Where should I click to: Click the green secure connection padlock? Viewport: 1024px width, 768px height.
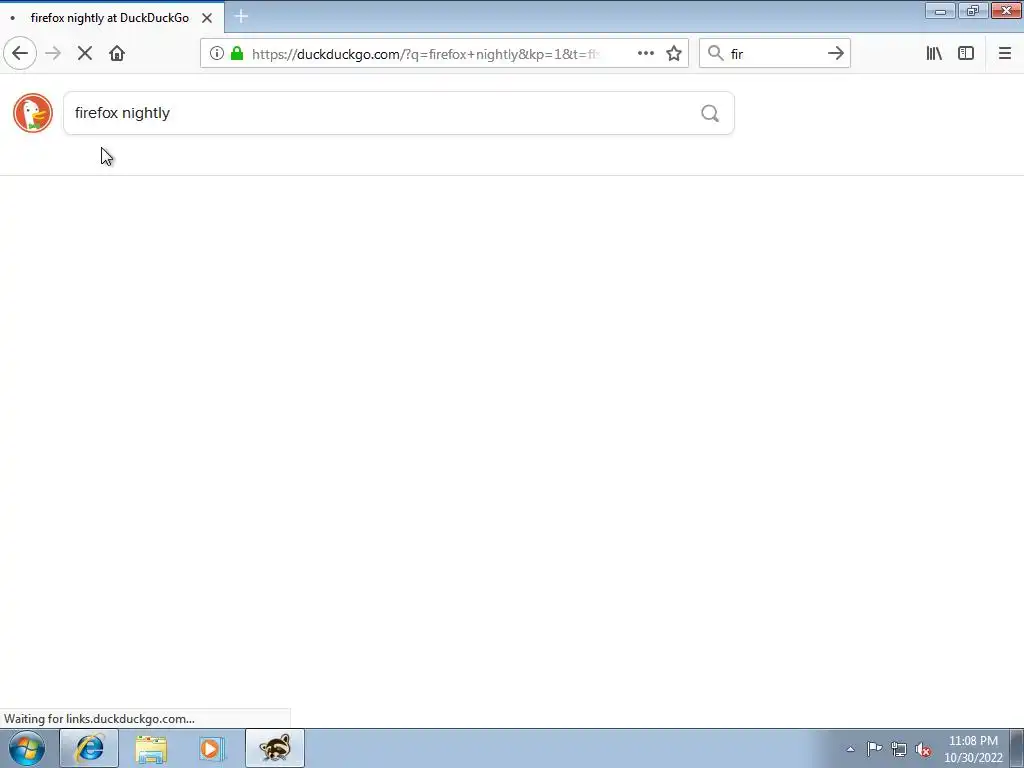(237, 54)
